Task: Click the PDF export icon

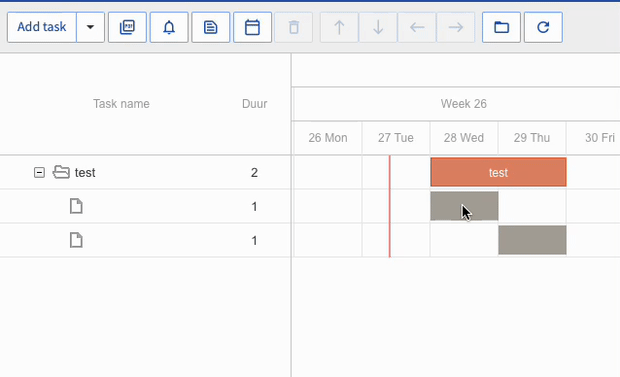Action: [x=127, y=27]
